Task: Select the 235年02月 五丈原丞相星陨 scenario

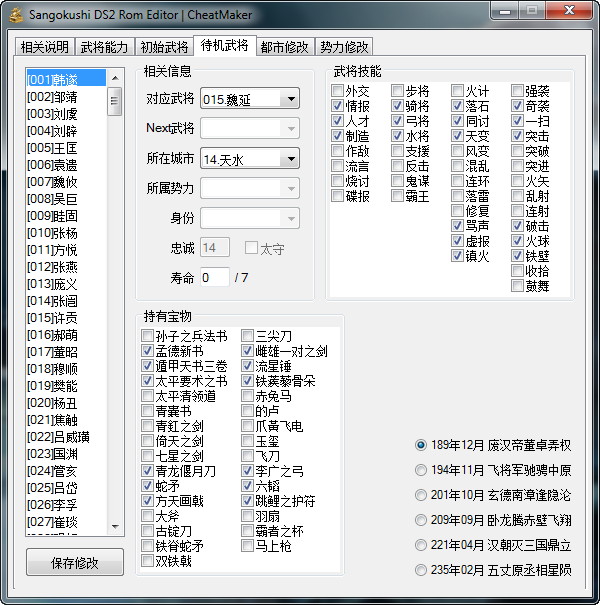Action: pyautogui.click(x=421, y=570)
